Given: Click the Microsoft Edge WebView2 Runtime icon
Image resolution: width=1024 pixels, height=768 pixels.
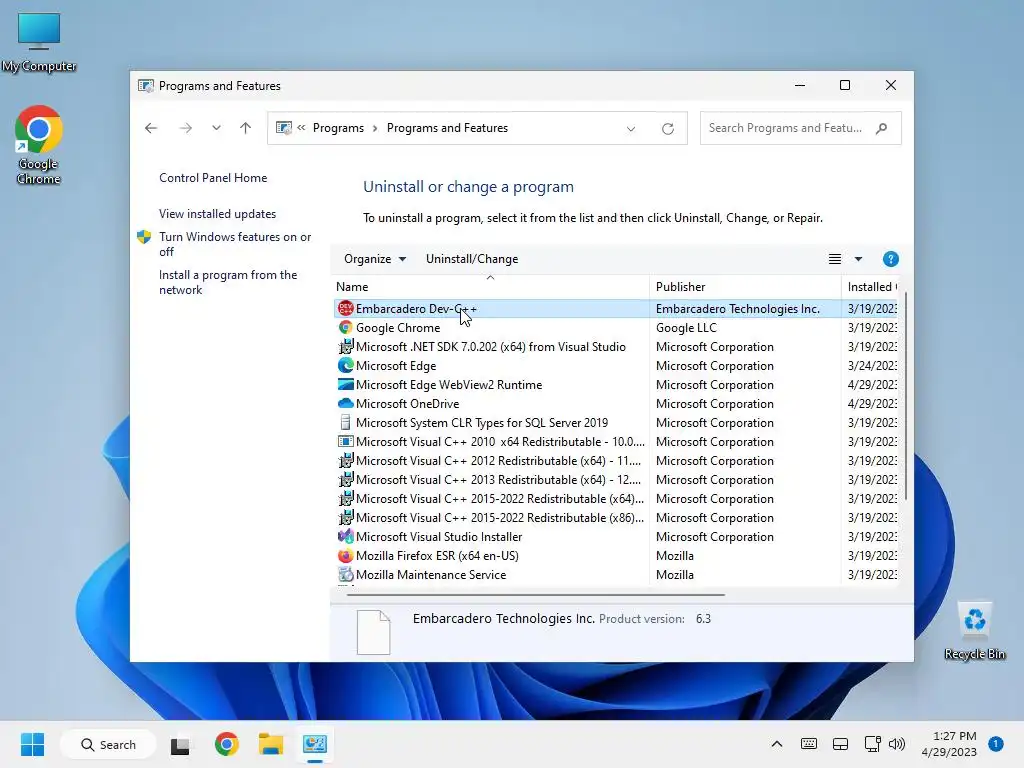Looking at the screenshot, I should tap(345, 385).
